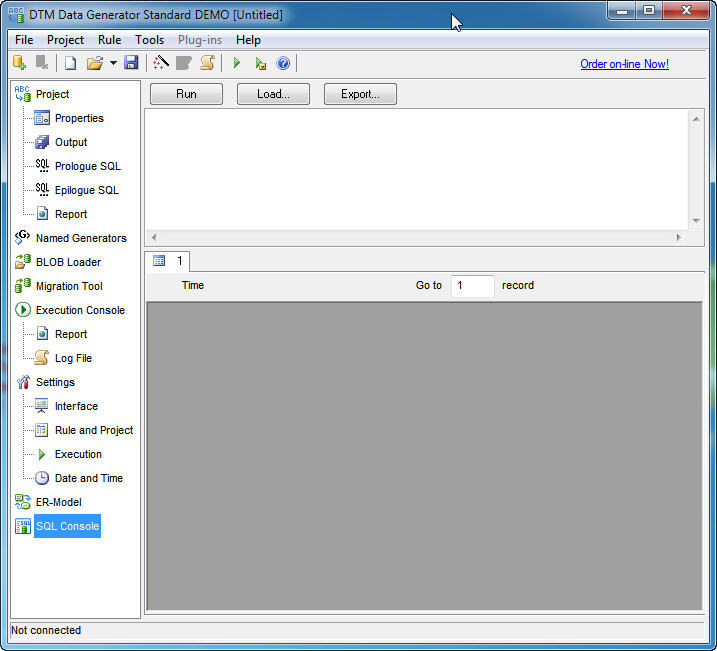Click the SQL editor scroll down arrow
717x651 pixels.
click(x=696, y=221)
